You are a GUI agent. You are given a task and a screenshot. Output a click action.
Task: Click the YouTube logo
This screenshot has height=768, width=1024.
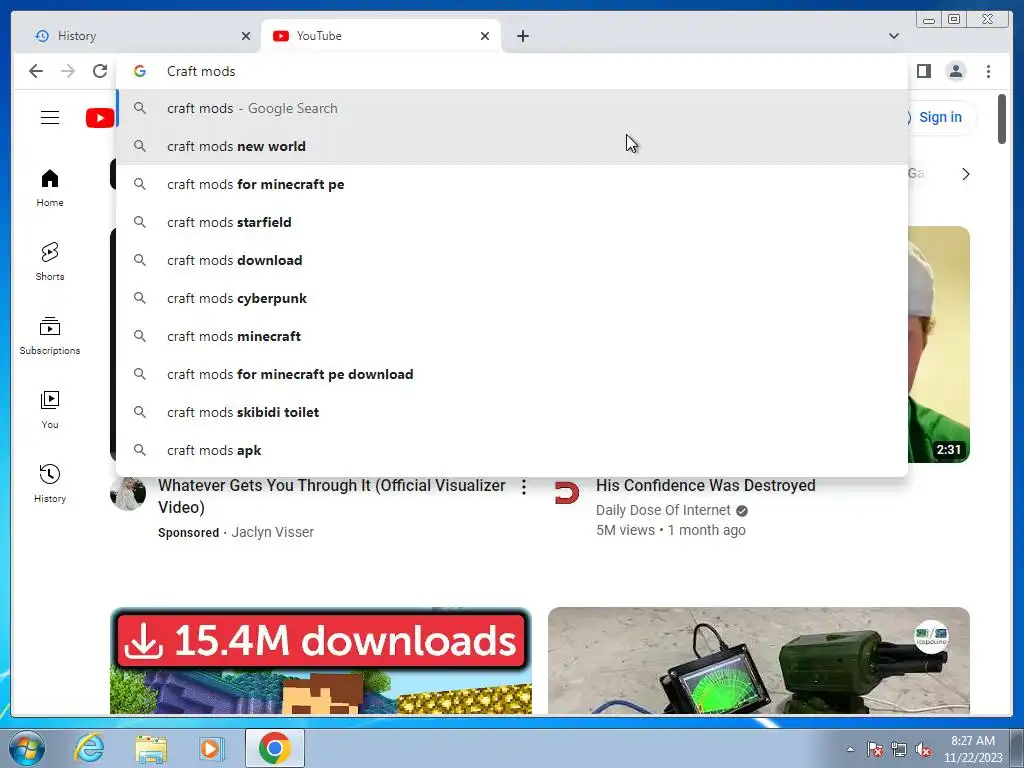[101, 118]
